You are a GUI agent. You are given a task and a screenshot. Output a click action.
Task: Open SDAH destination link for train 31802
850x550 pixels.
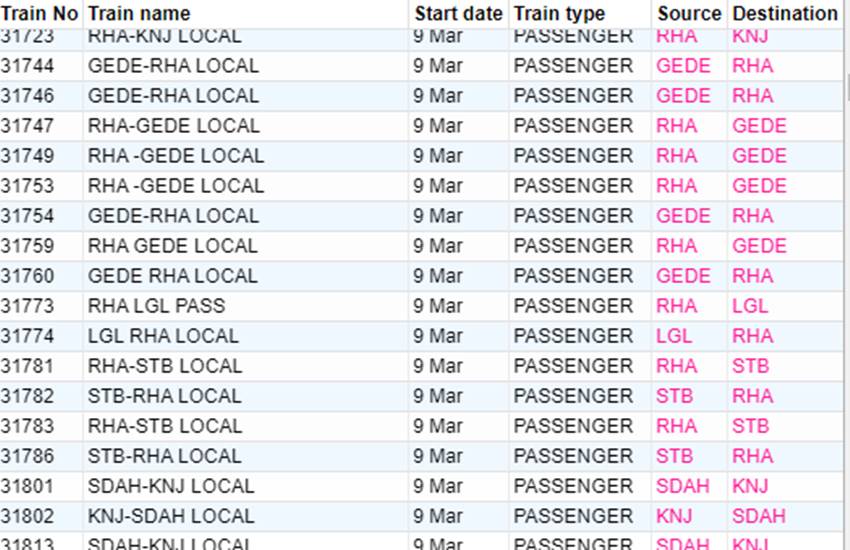point(758,516)
